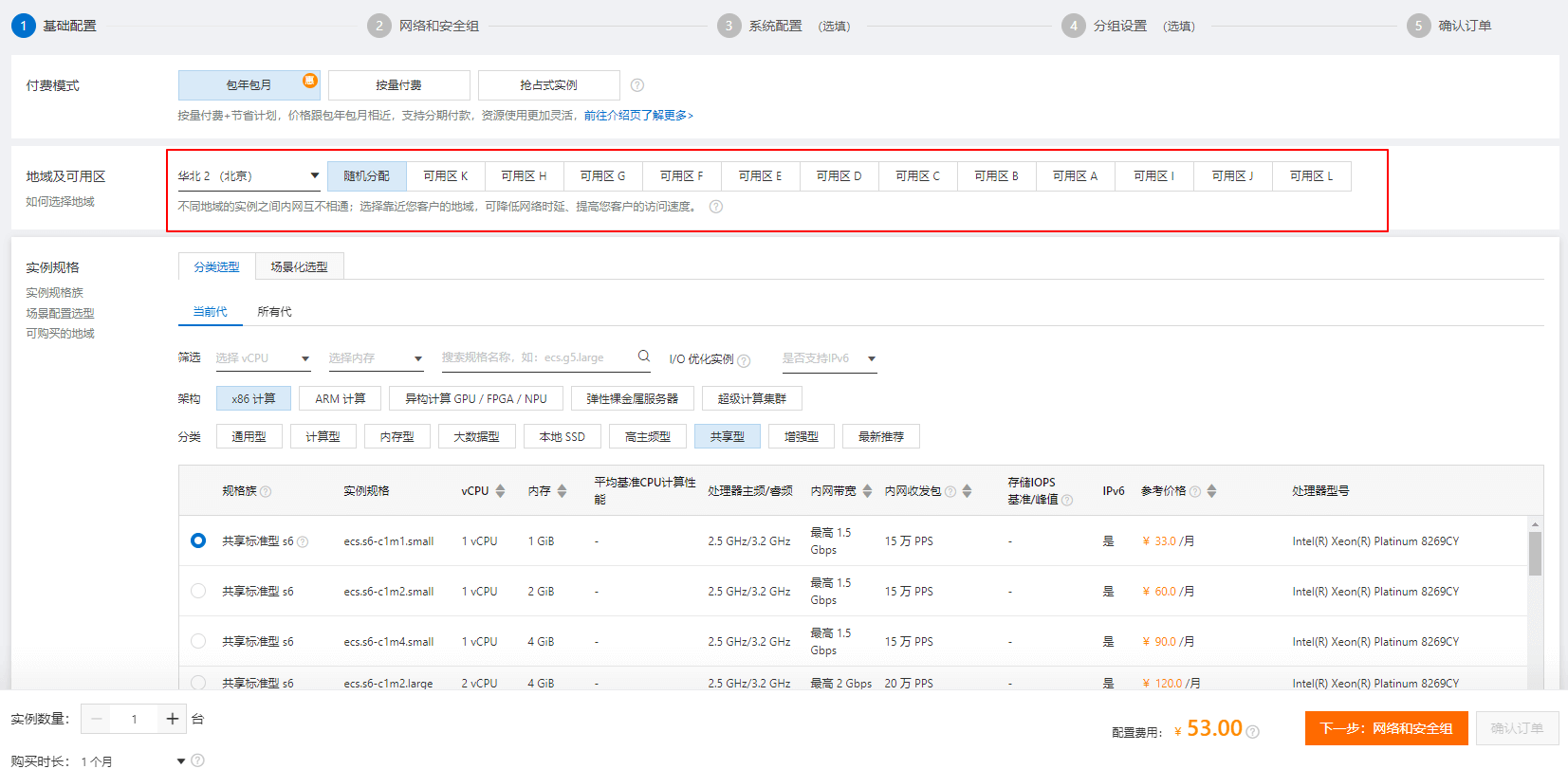
Task: Open the 购买时长 1个月 dropdown
Action: [x=133, y=760]
